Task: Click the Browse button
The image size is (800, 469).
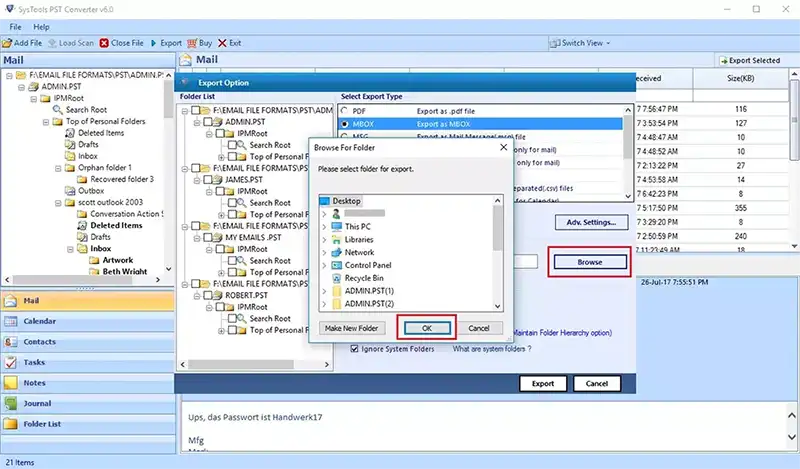Action: tap(590, 262)
